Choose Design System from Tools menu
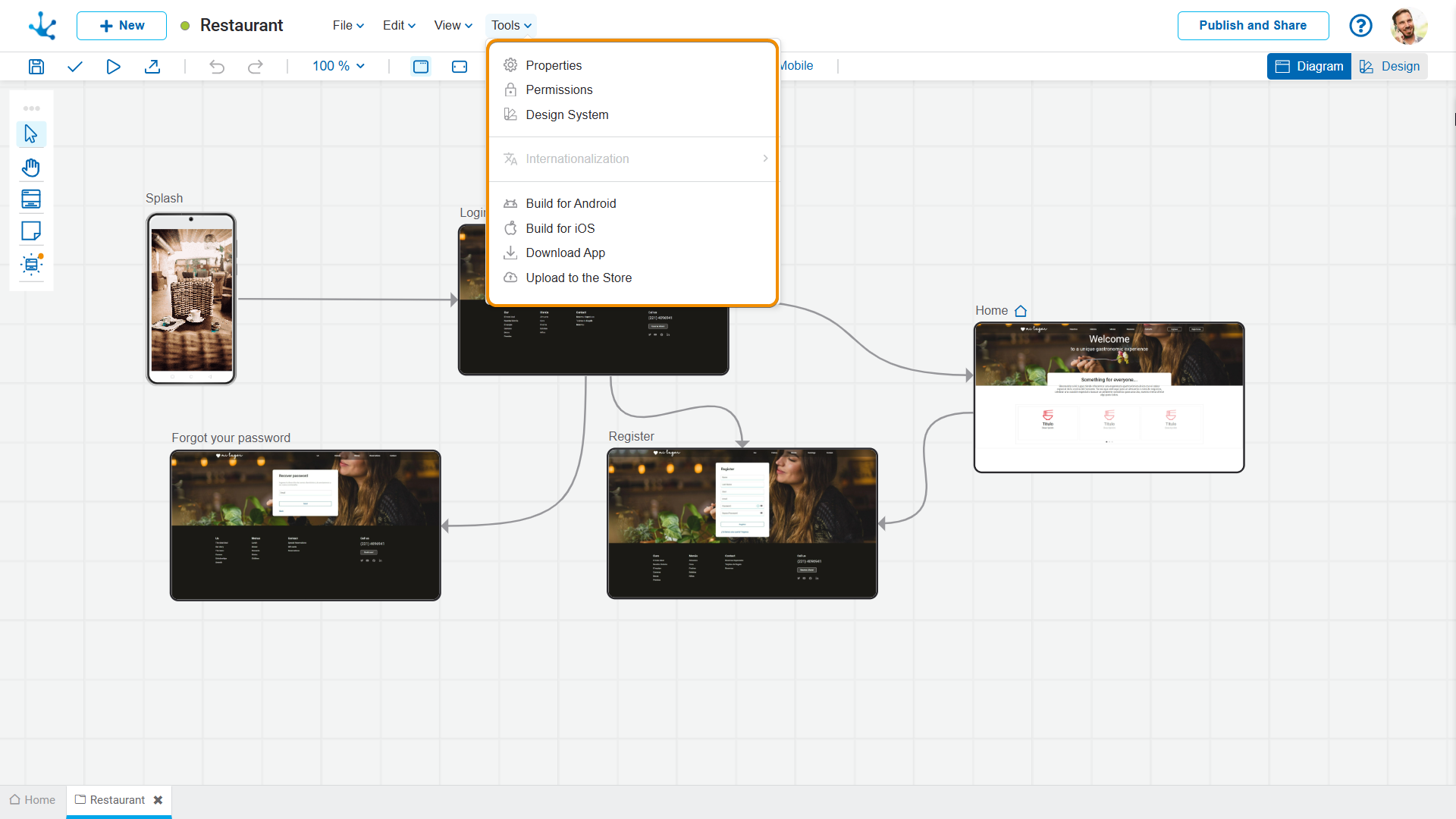 [x=566, y=115]
